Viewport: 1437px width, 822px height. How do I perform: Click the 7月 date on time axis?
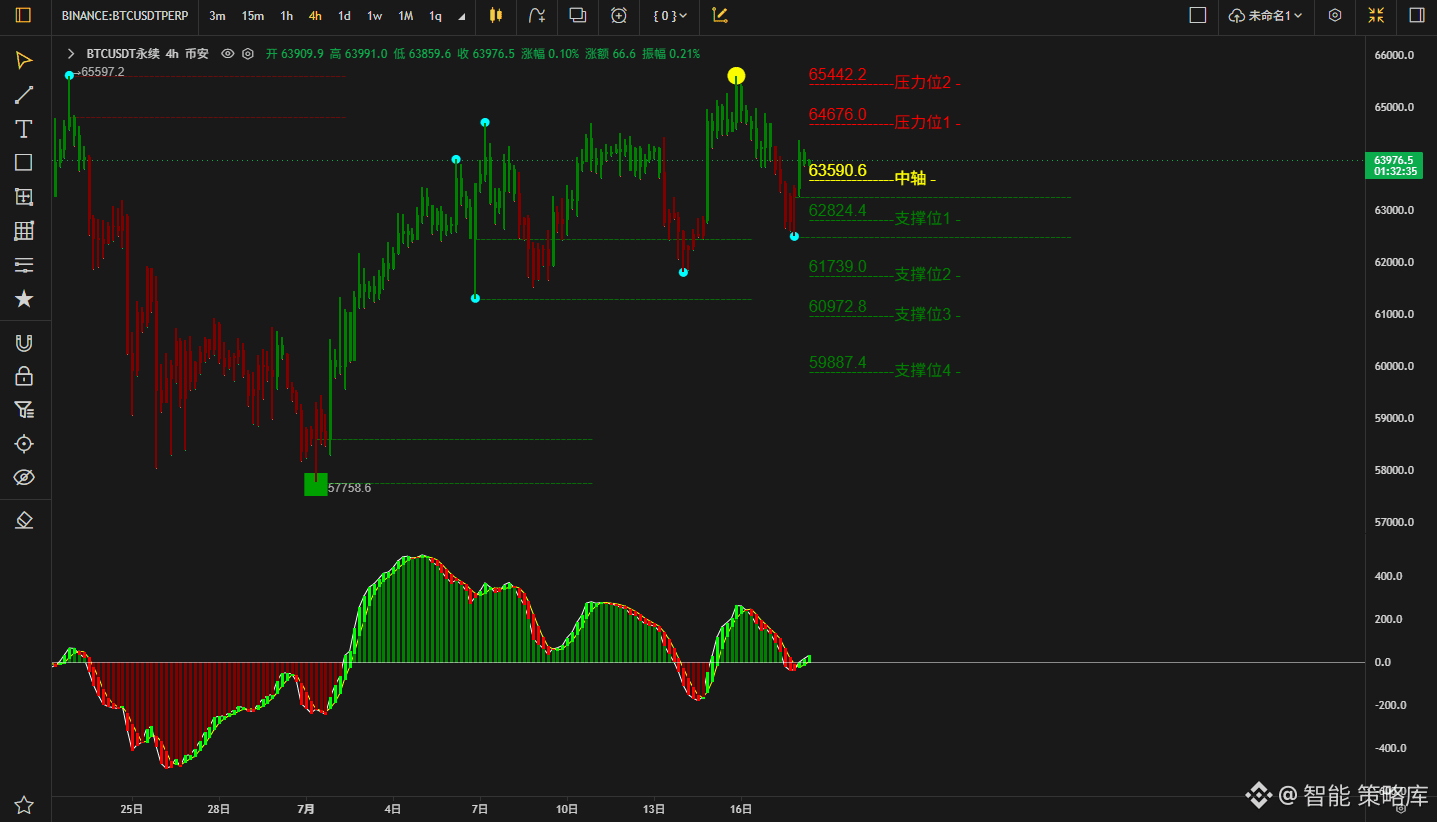pos(306,808)
